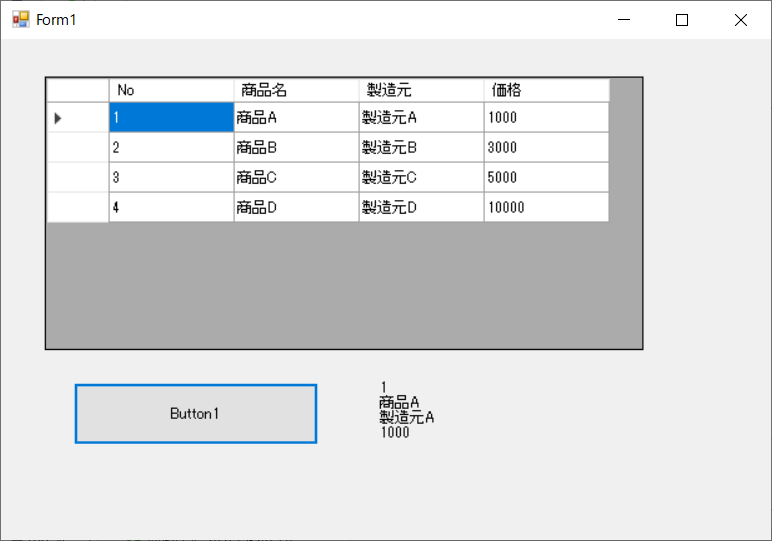Select the price cell 5000
This screenshot has height=541, width=772.
point(547,177)
